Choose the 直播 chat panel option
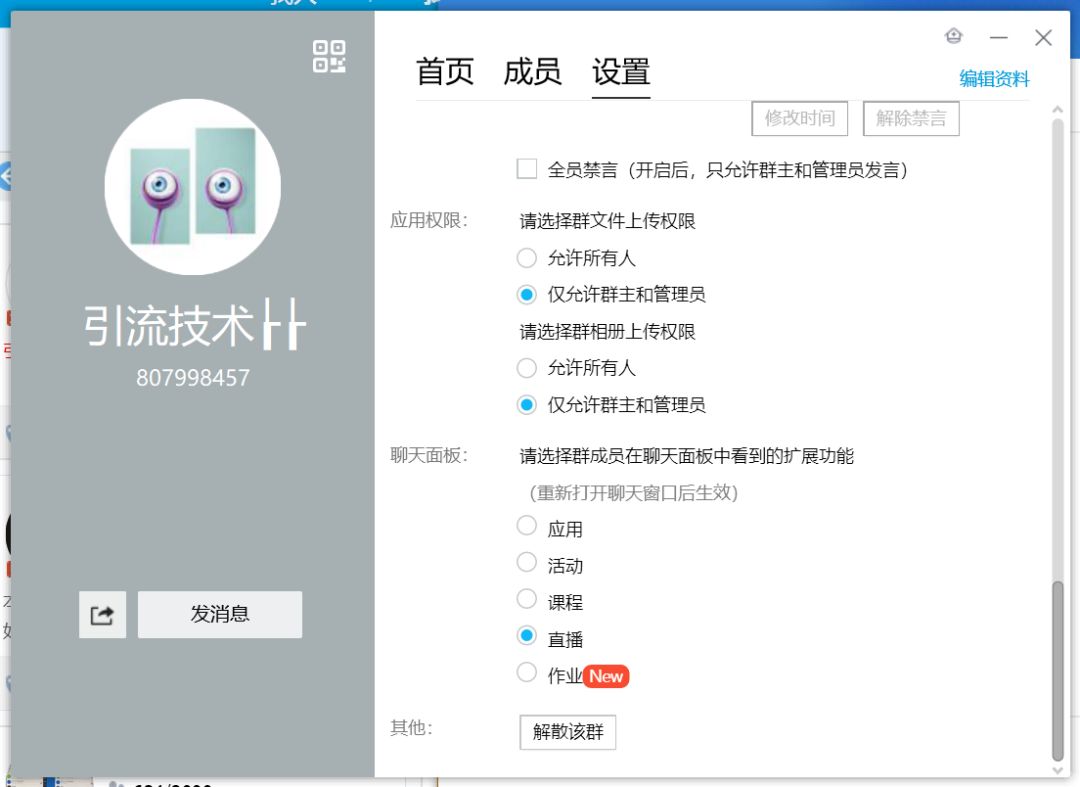The image size is (1080, 787). (x=527, y=635)
